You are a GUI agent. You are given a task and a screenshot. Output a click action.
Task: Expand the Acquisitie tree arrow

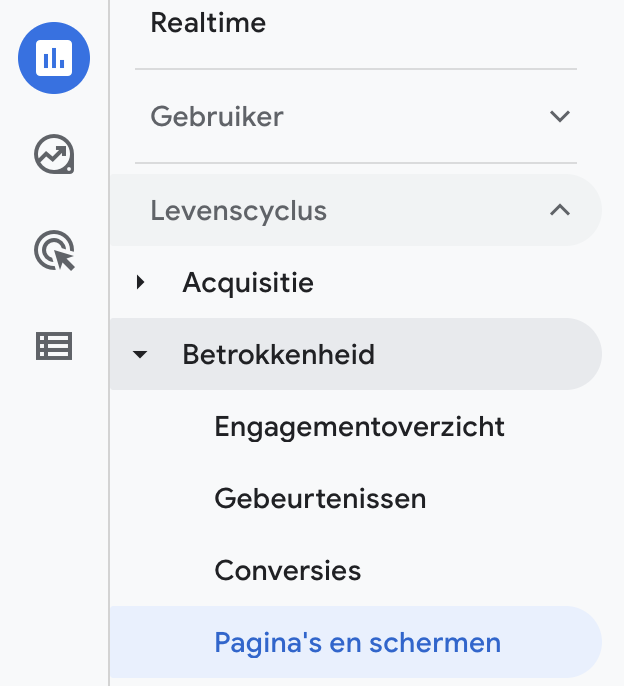tap(141, 283)
